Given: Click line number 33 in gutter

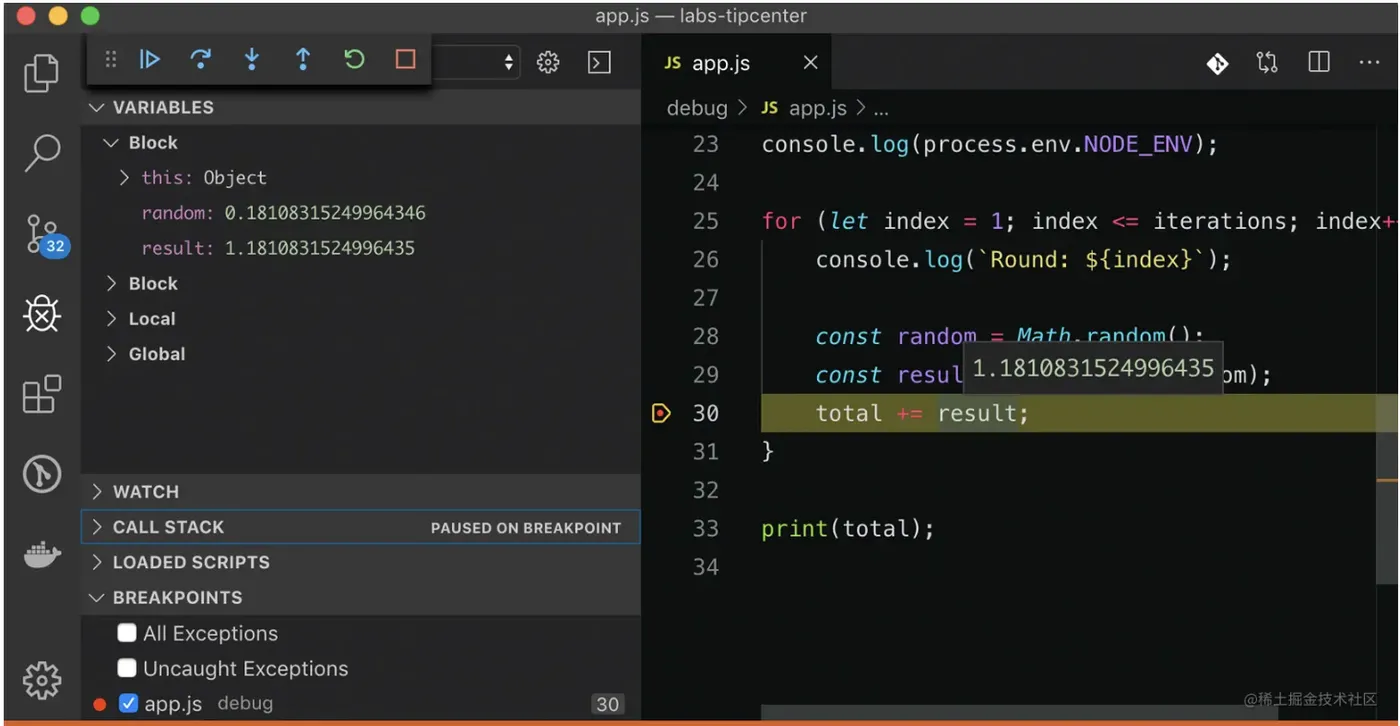Looking at the screenshot, I should (705, 528).
